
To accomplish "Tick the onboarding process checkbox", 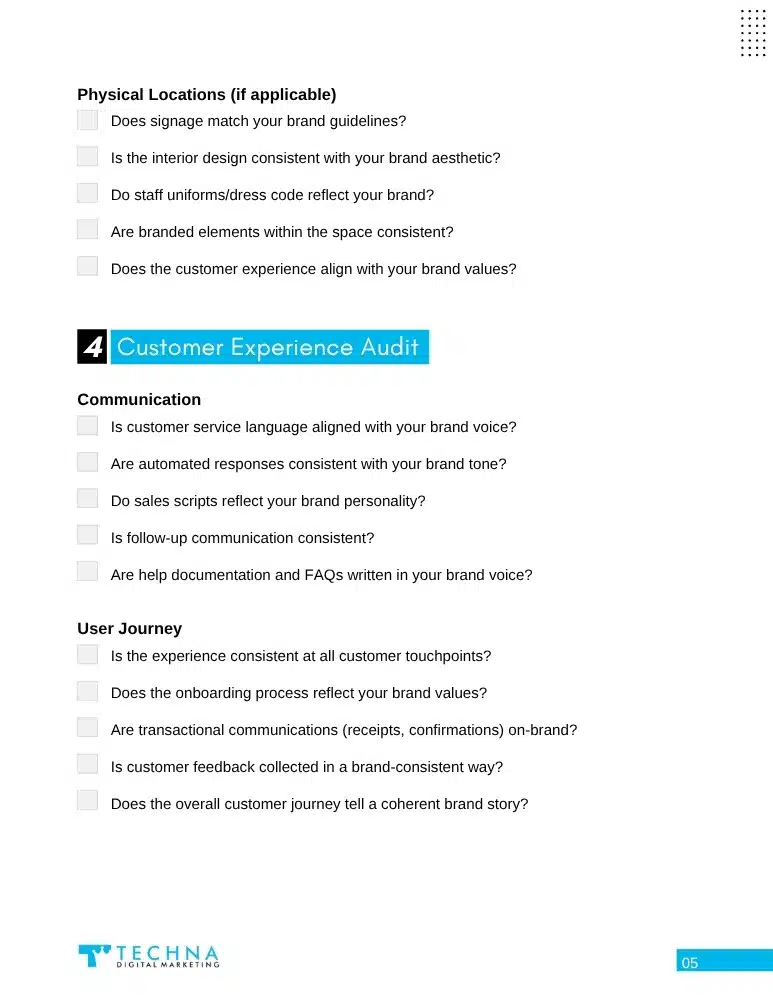I will (x=88, y=692).
